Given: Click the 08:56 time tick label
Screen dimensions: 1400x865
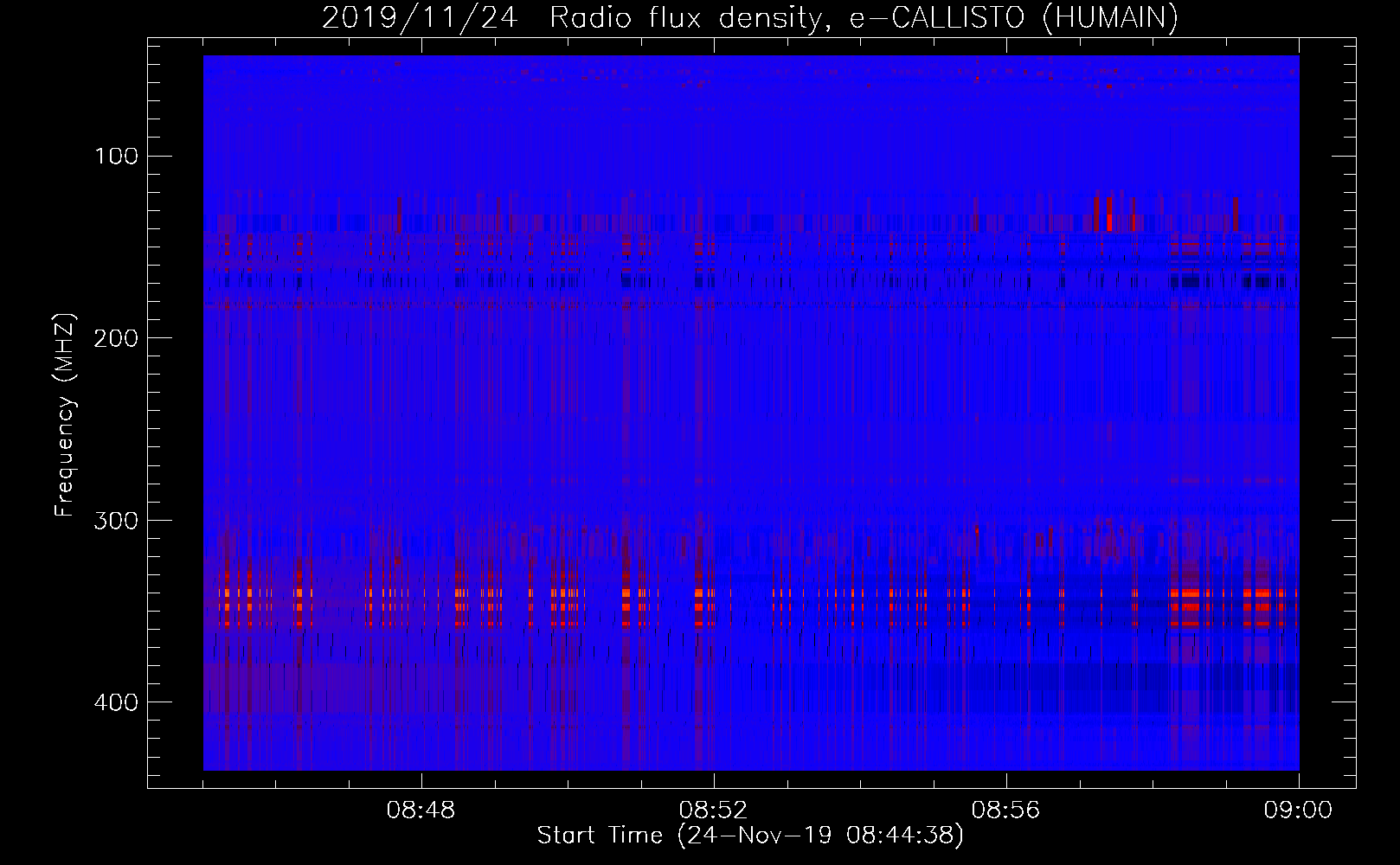Looking at the screenshot, I should (x=1005, y=811).
